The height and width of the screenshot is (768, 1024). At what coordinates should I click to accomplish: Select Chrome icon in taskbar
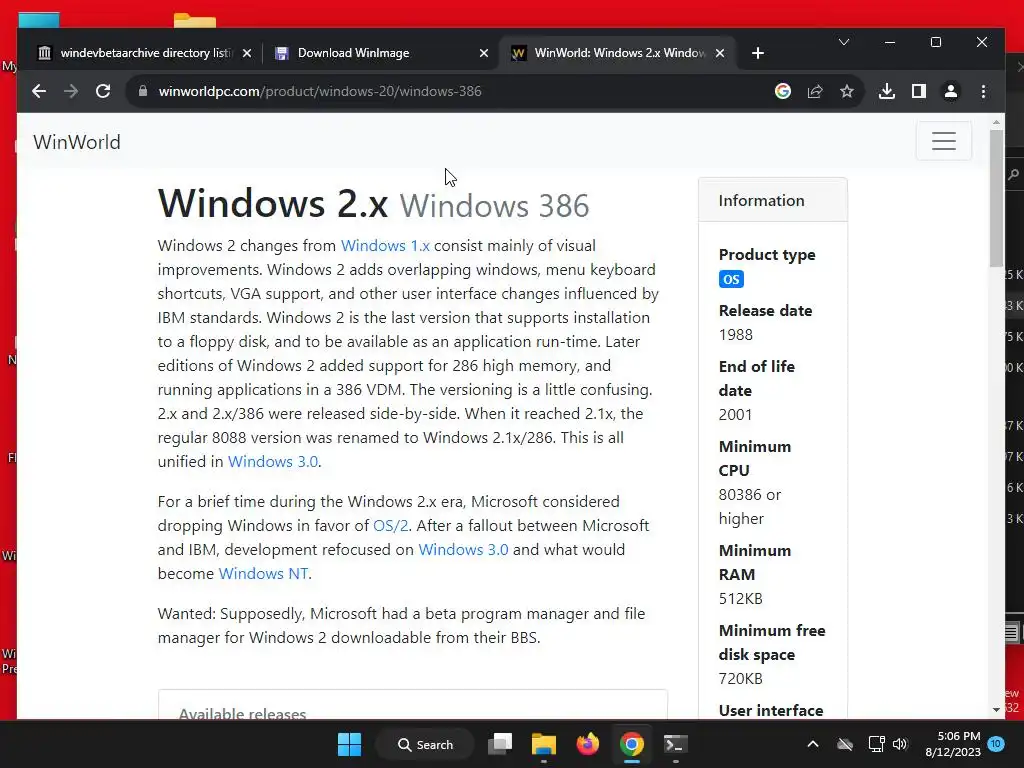point(632,744)
